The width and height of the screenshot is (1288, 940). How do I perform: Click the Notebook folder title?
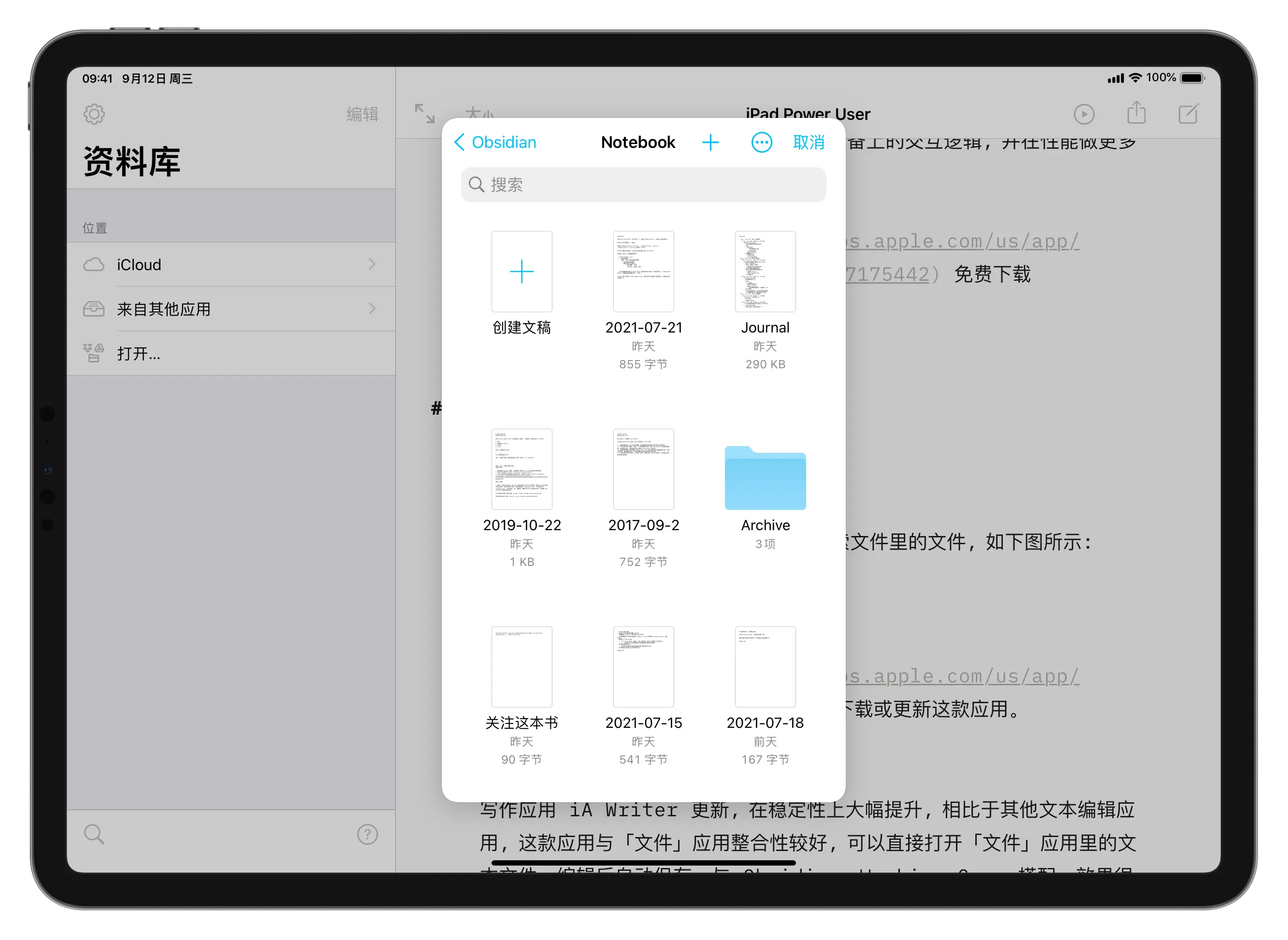(638, 142)
